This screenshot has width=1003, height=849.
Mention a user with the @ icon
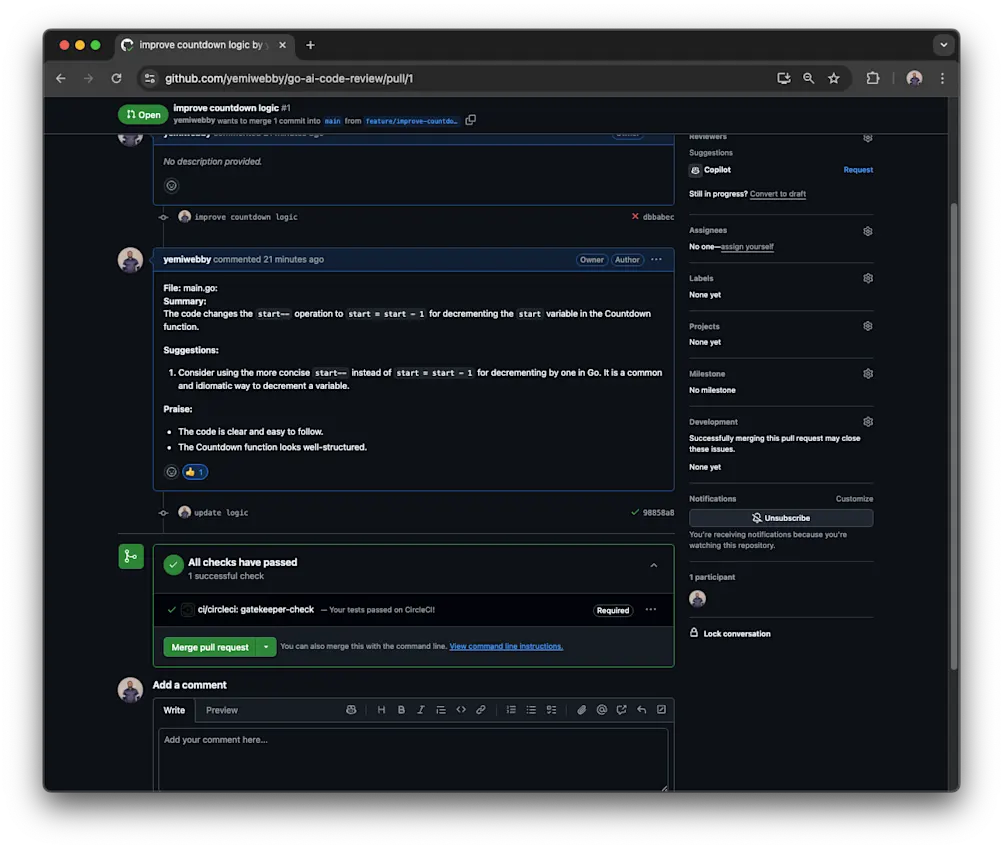(x=602, y=709)
